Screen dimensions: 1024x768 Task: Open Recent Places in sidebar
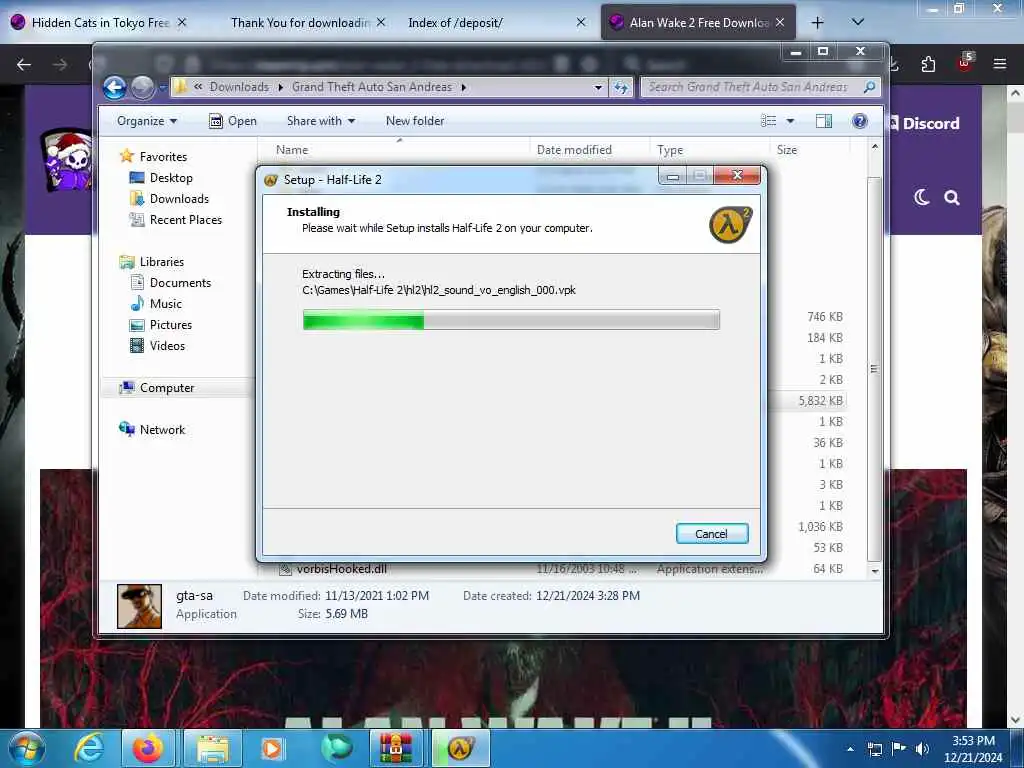[185, 219]
